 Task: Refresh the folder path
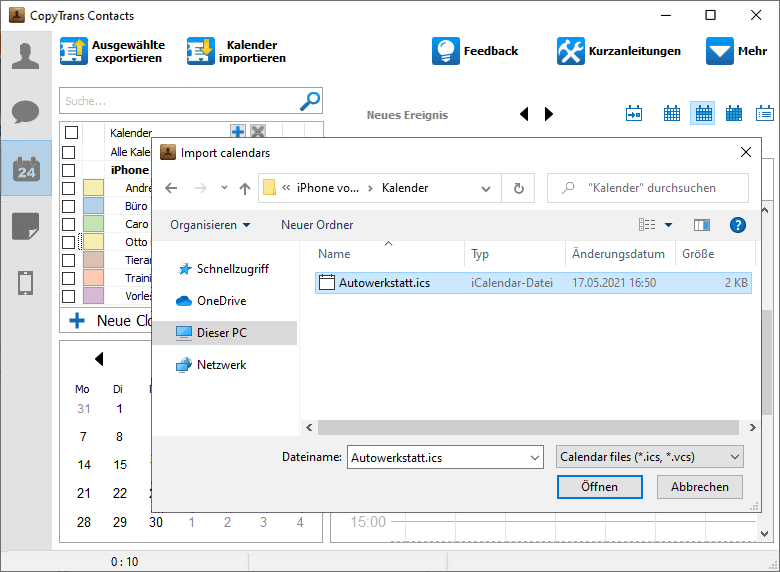tap(518, 188)
